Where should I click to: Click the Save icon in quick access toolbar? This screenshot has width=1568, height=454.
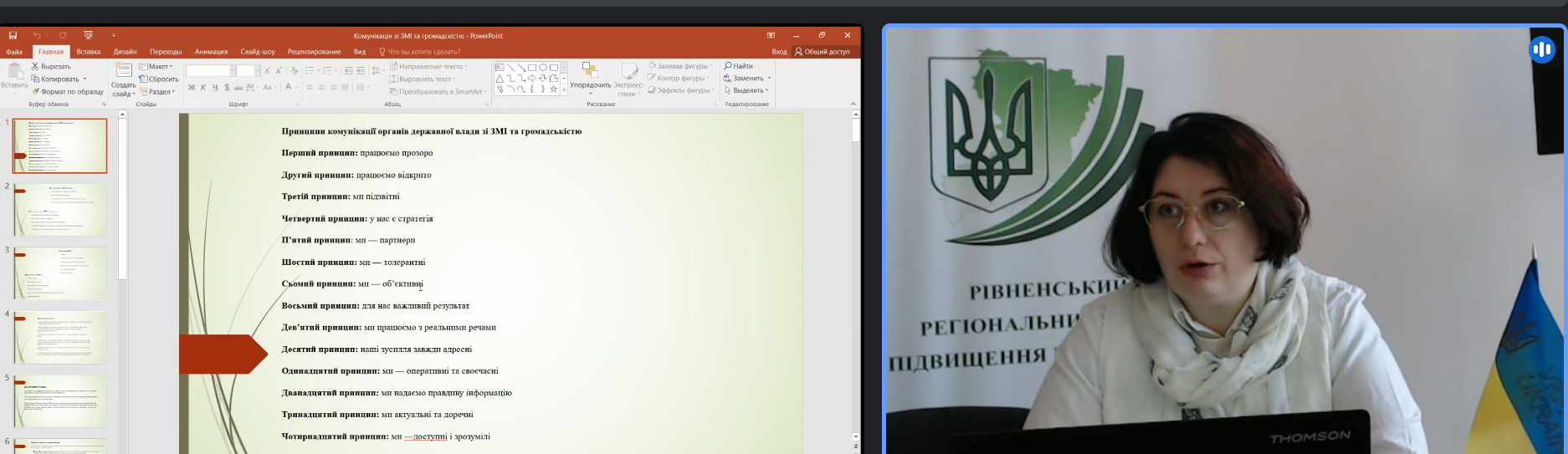pos(13,36)
